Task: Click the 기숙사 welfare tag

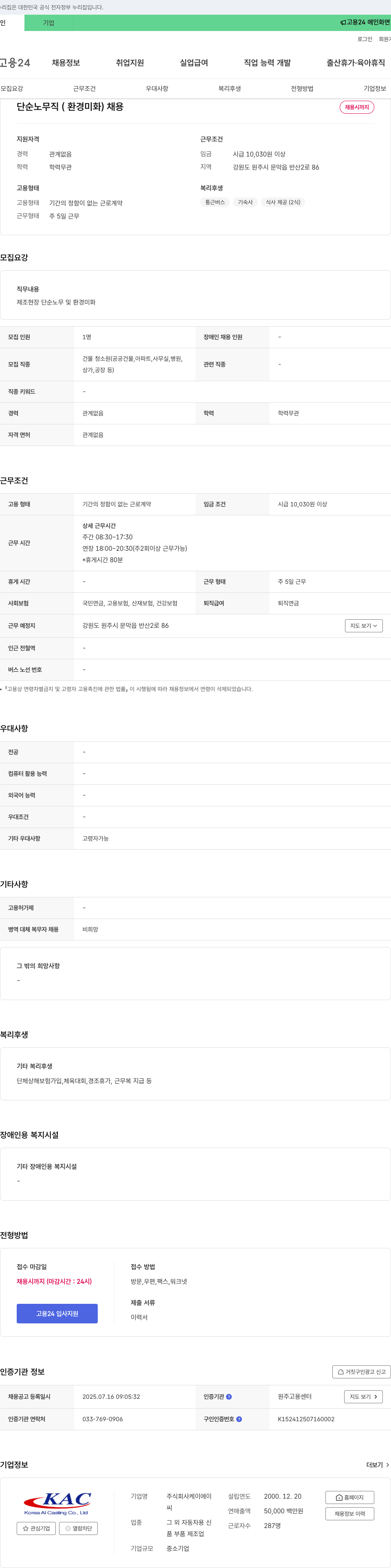Action: pos(245,202)
